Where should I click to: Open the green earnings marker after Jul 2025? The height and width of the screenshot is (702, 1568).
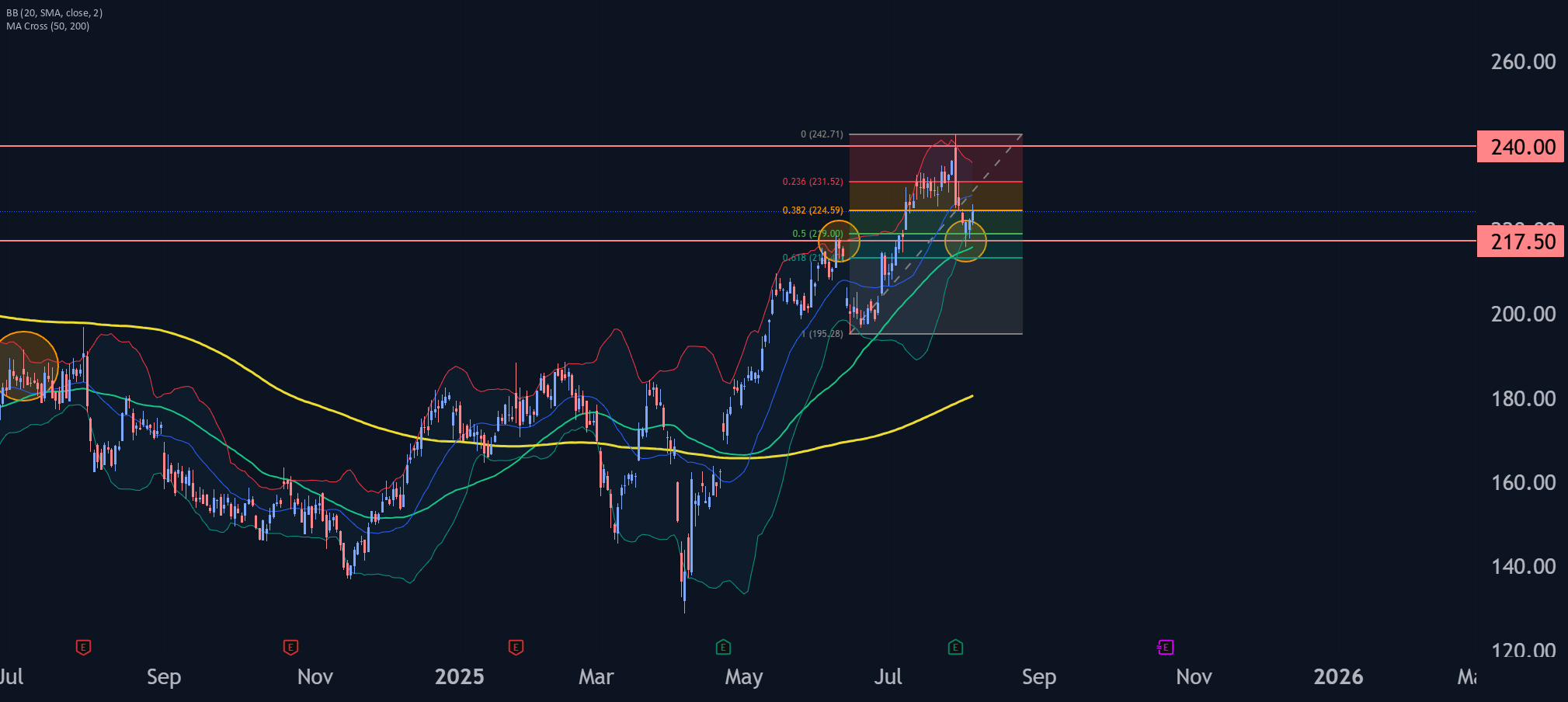point(956,647)
